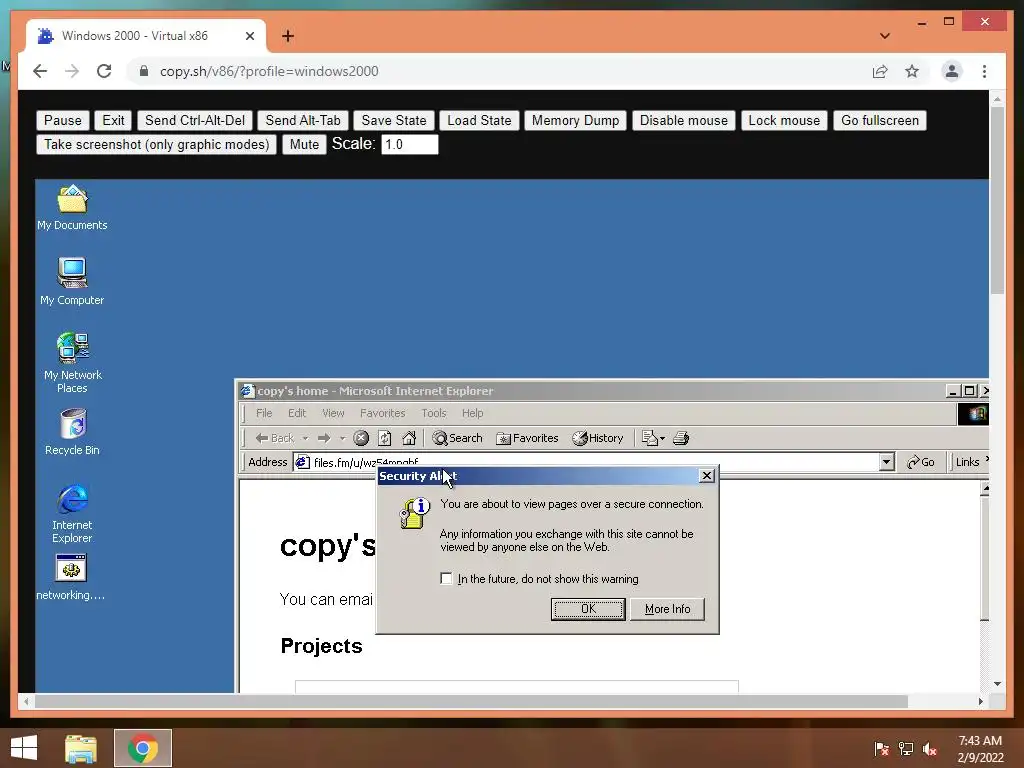Open Windows Start menu
The image size is (1024, 768).
pyautogui.click(x=24, y=748)
